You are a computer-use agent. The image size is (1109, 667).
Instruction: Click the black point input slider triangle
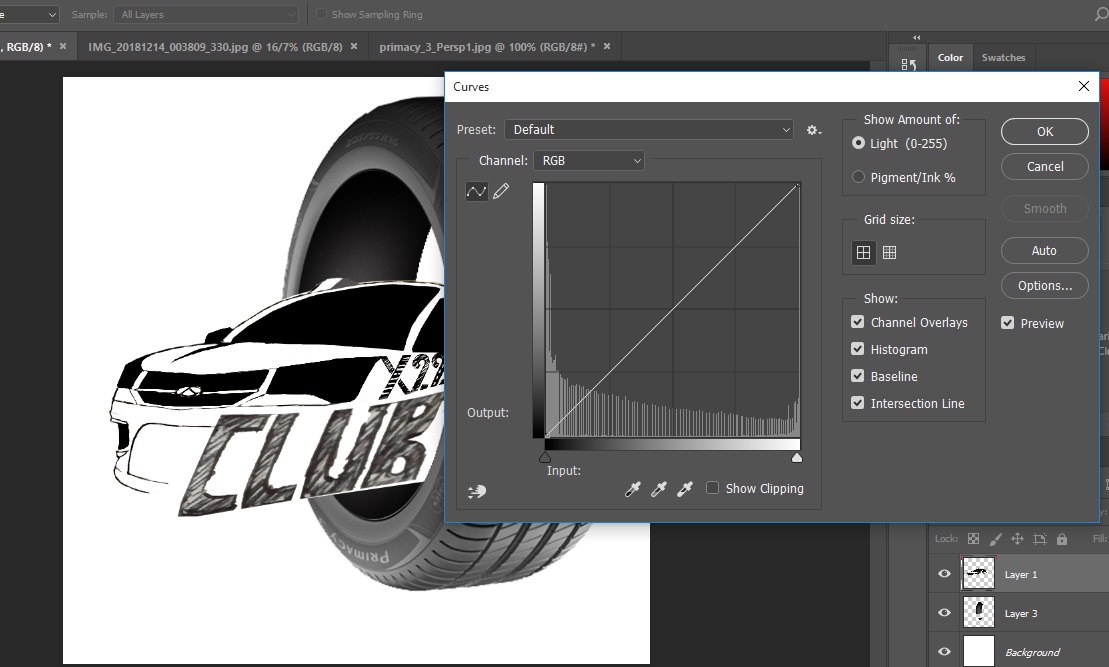tap(545, 458)
